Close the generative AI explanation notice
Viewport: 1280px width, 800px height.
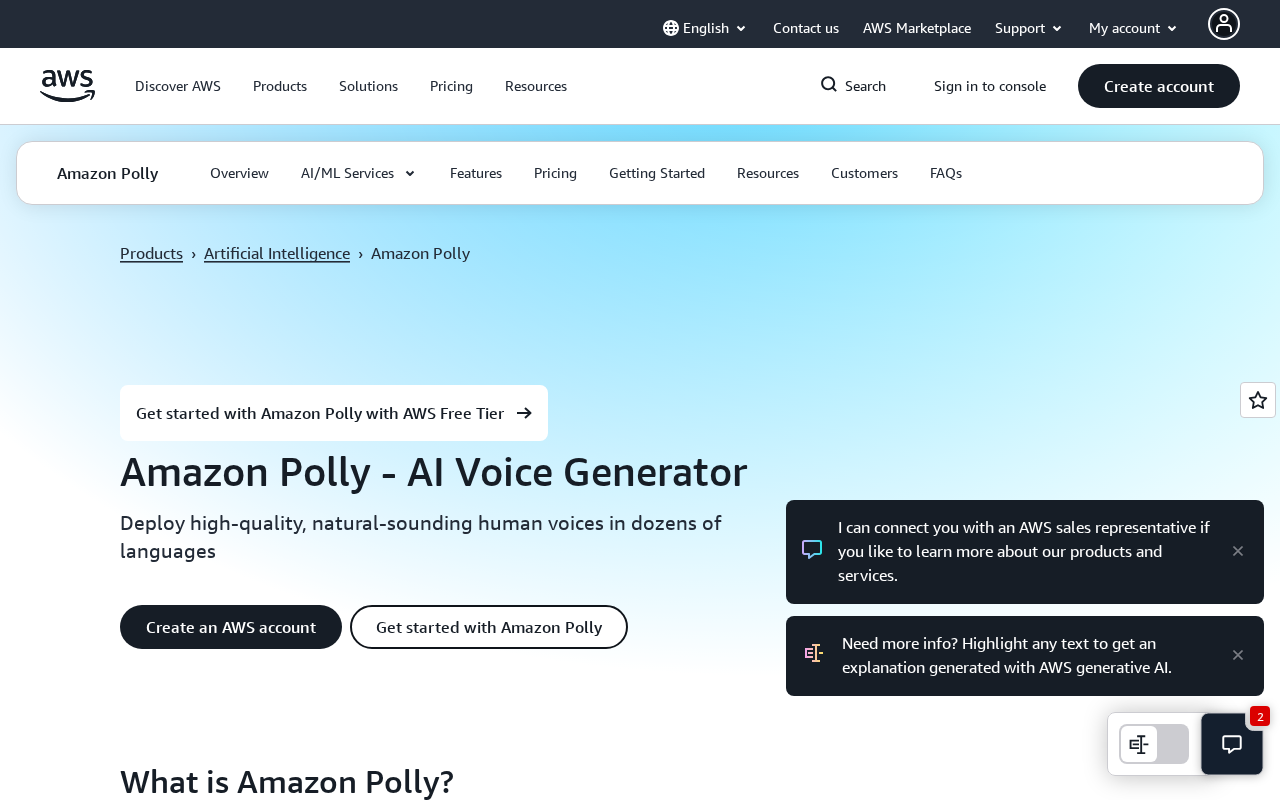(1238, 655)
